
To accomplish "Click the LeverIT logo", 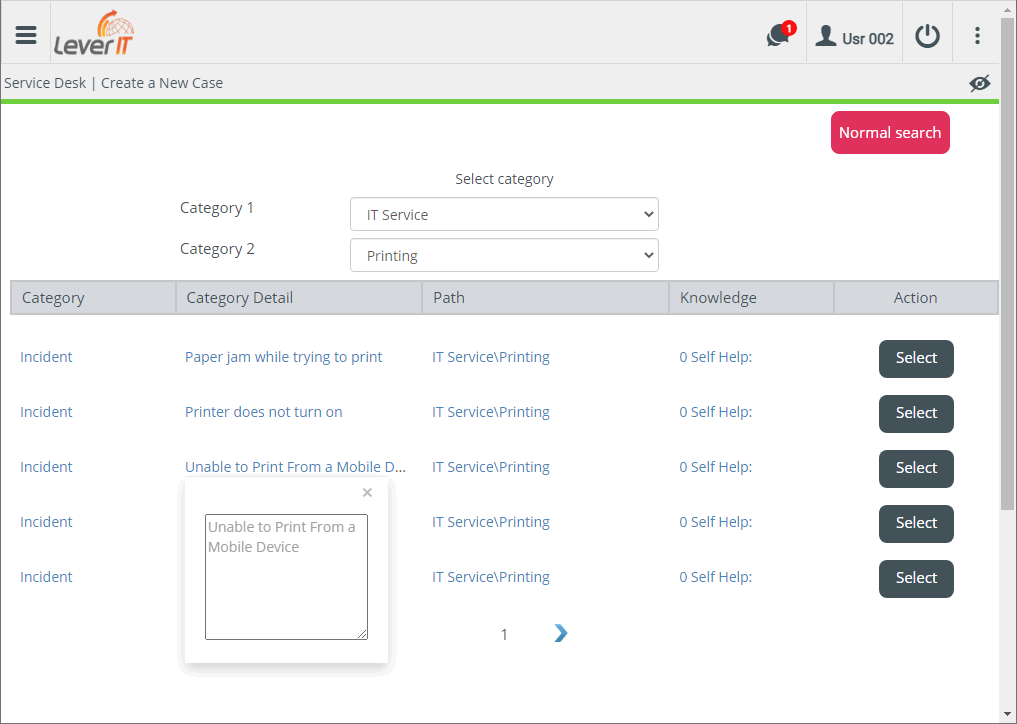I will coord(94,33).
